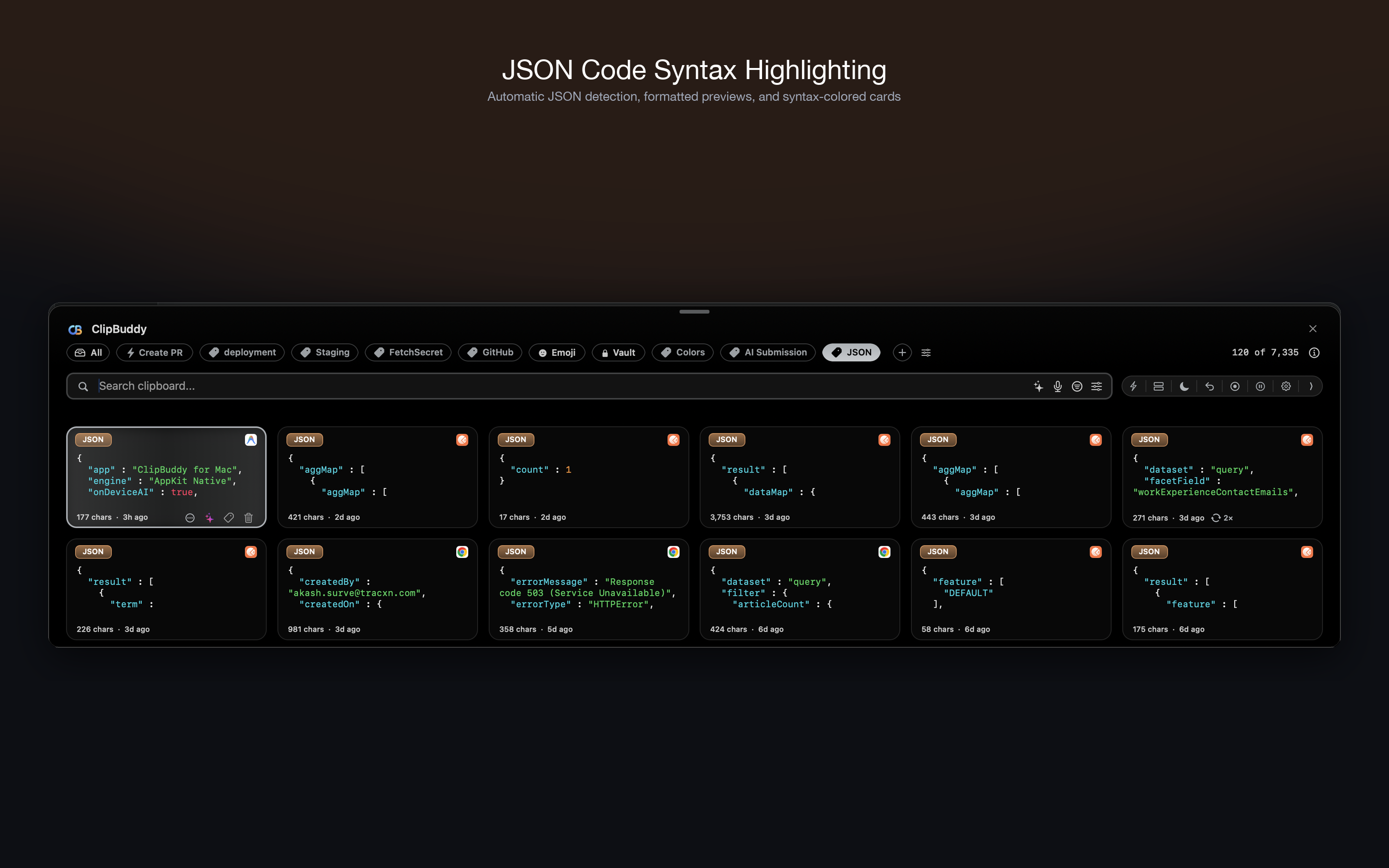Image resolution: width=1389 pixels, height=868 pixels.
Task: Select the GitHub tag tab
Action: [x=490, y=353]
